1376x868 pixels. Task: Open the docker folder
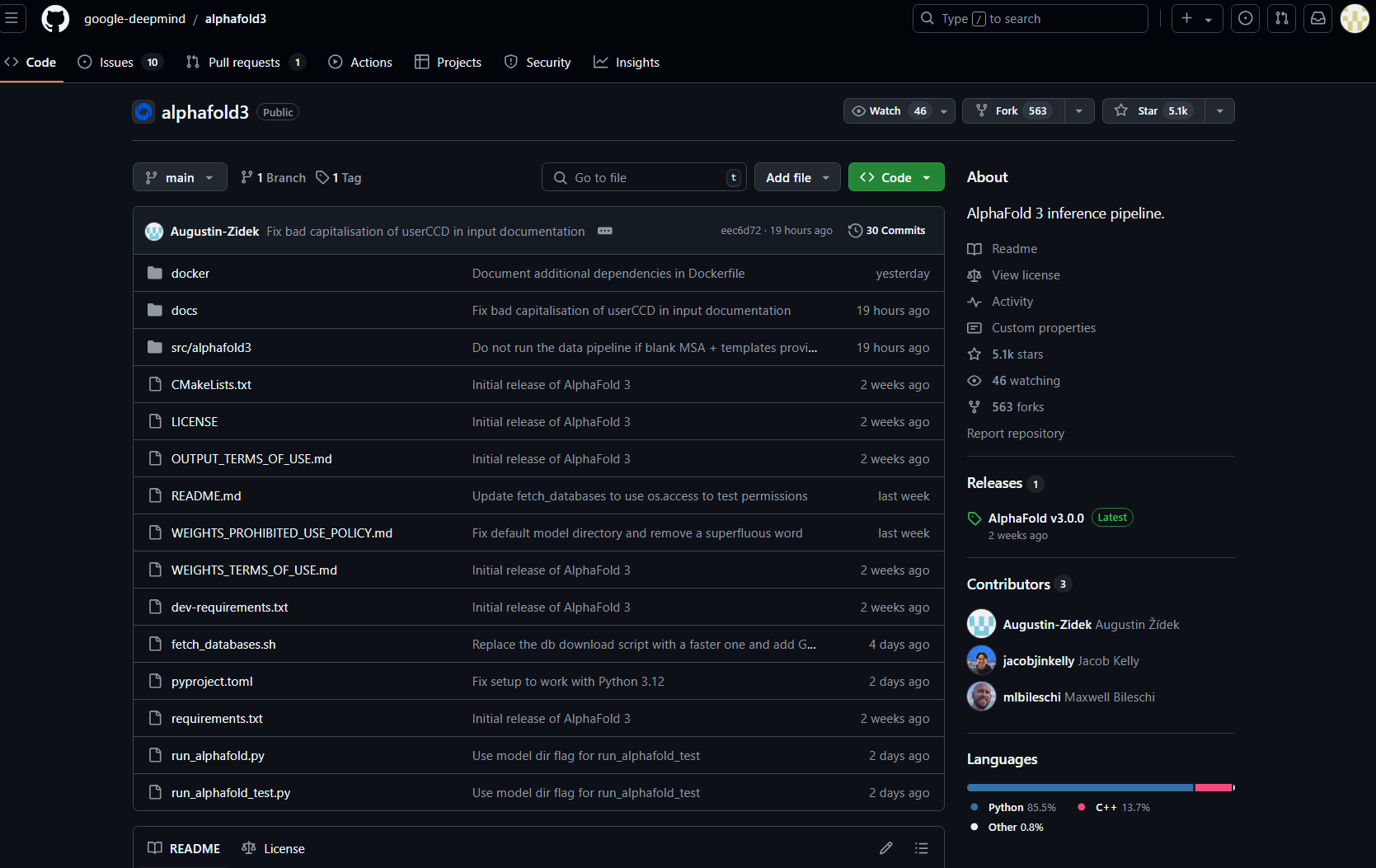click(190, 274)
